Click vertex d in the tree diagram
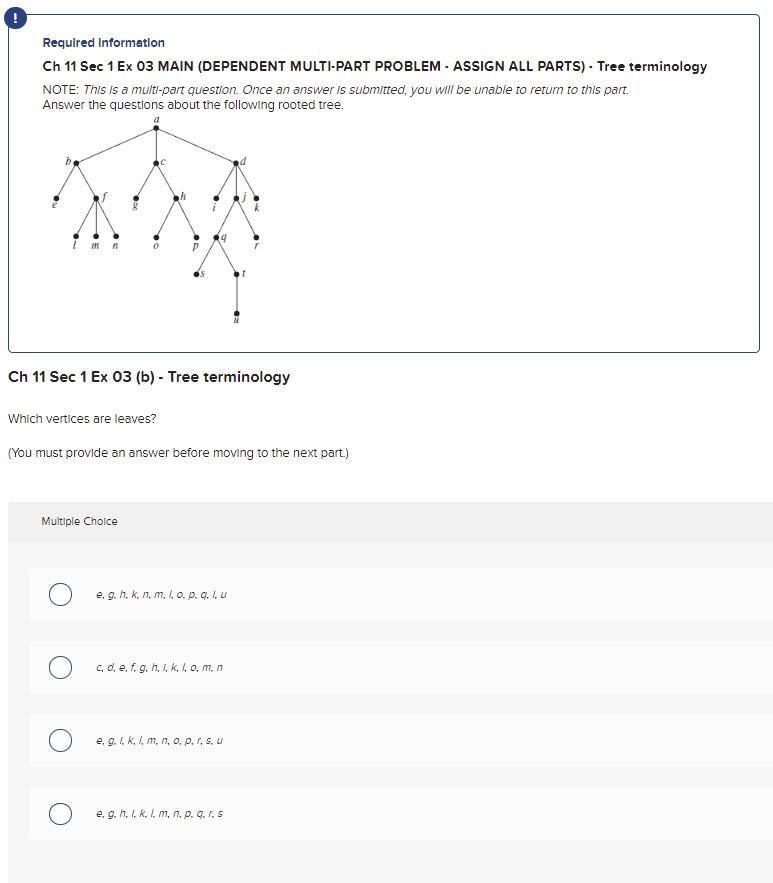Screen dimensions: 773x883 click(x=238, y=163)
